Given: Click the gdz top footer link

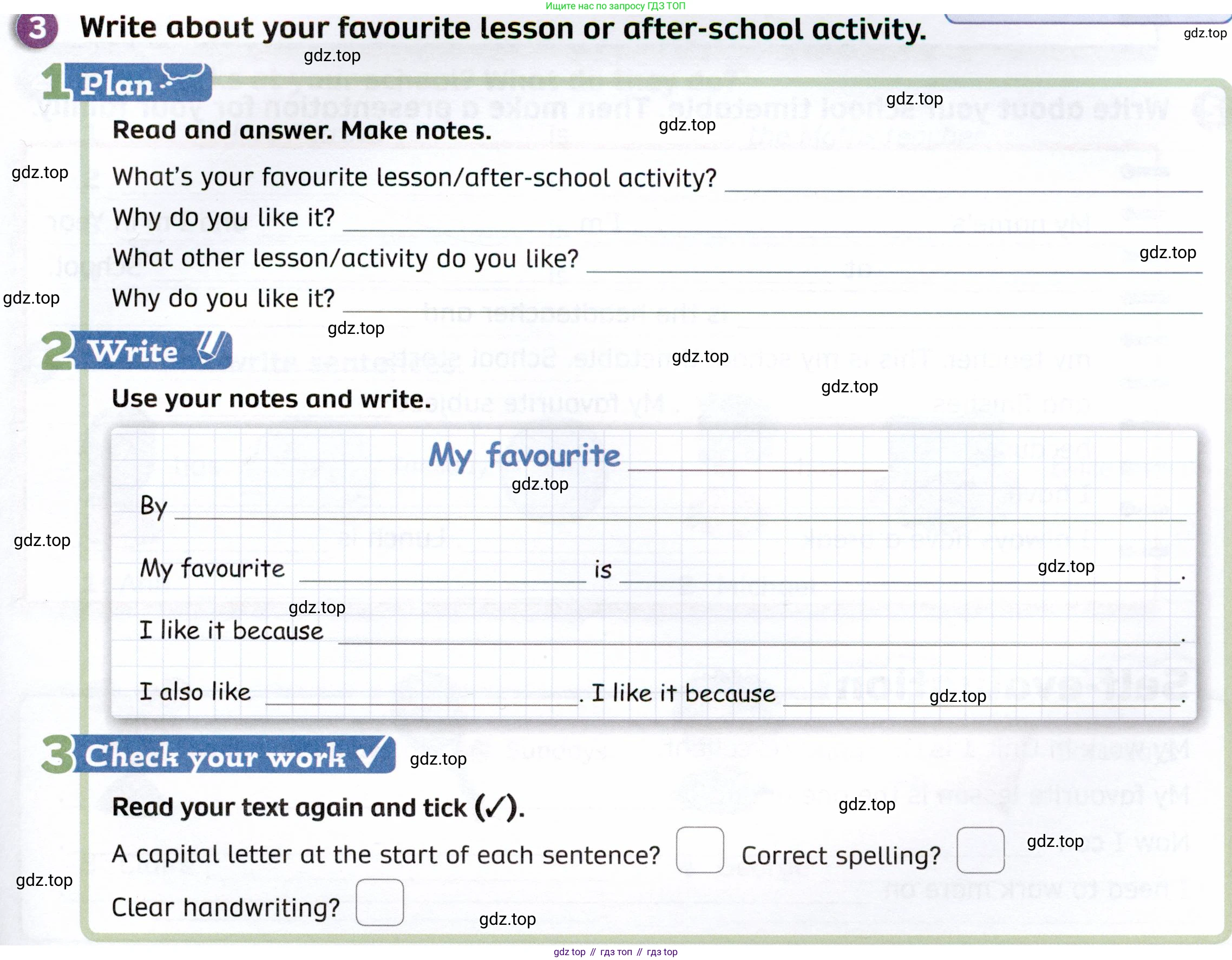Looking at the screenshot, I should pyautogui.click(x=570, y=952).
